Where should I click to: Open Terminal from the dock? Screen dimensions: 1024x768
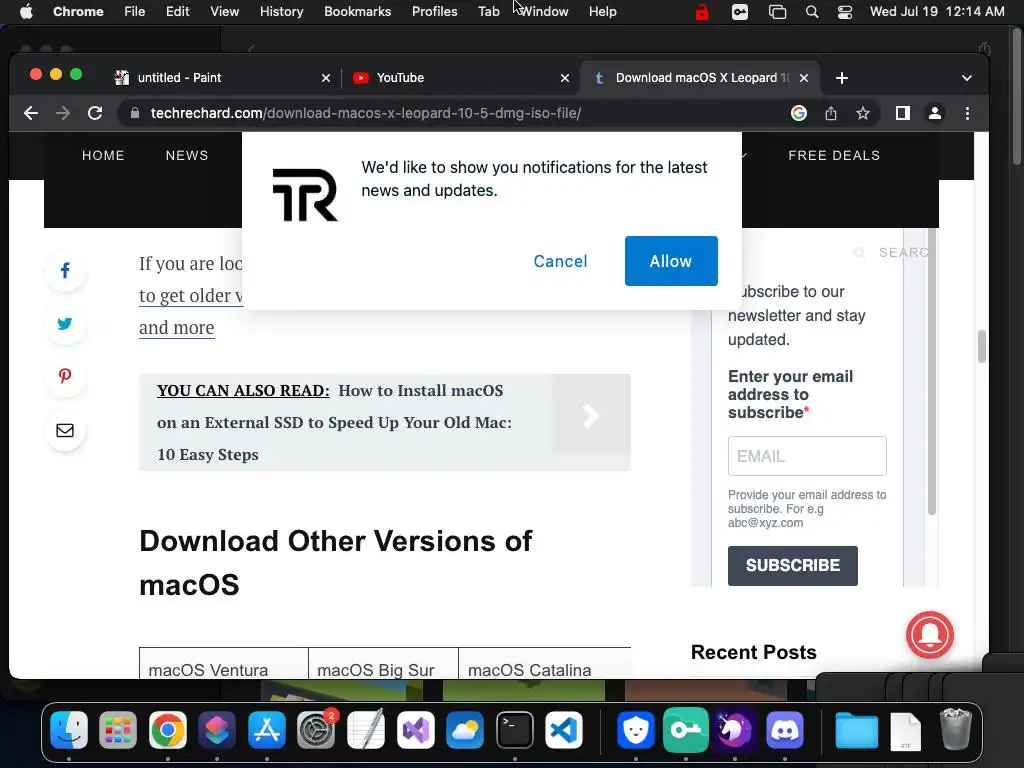click(515, 729)
